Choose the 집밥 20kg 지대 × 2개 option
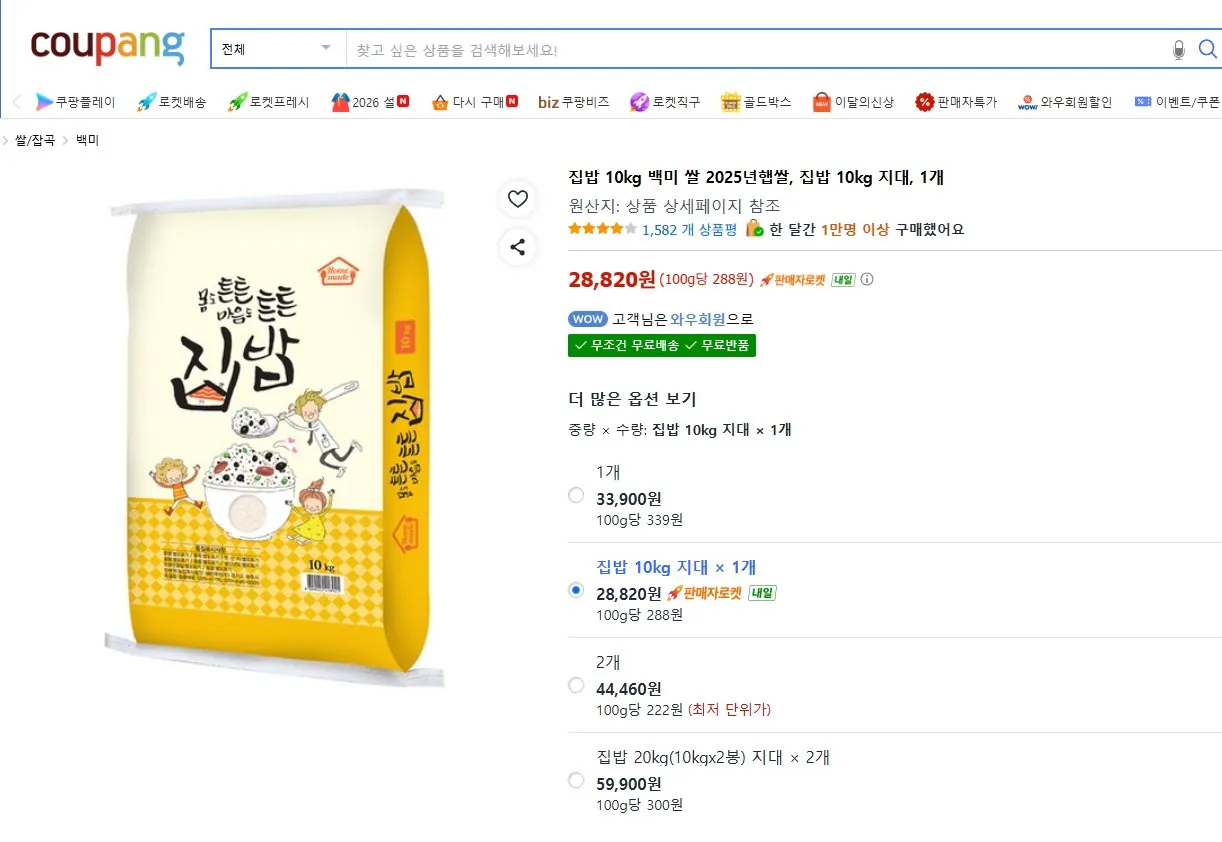The width and height of the screenshot is (1222, 842). [576, 781]
